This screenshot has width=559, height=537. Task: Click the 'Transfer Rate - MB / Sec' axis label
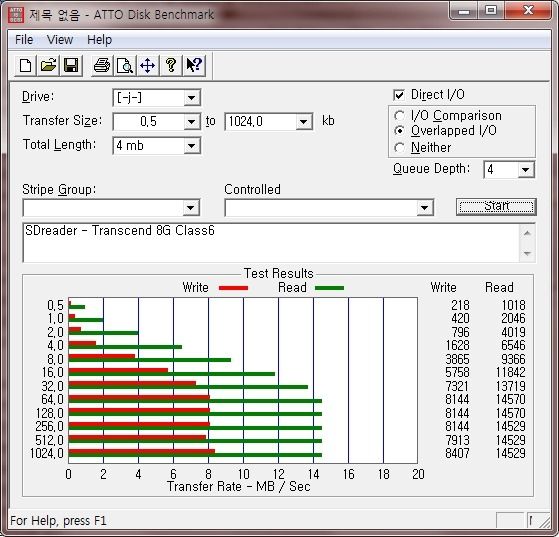239,486
